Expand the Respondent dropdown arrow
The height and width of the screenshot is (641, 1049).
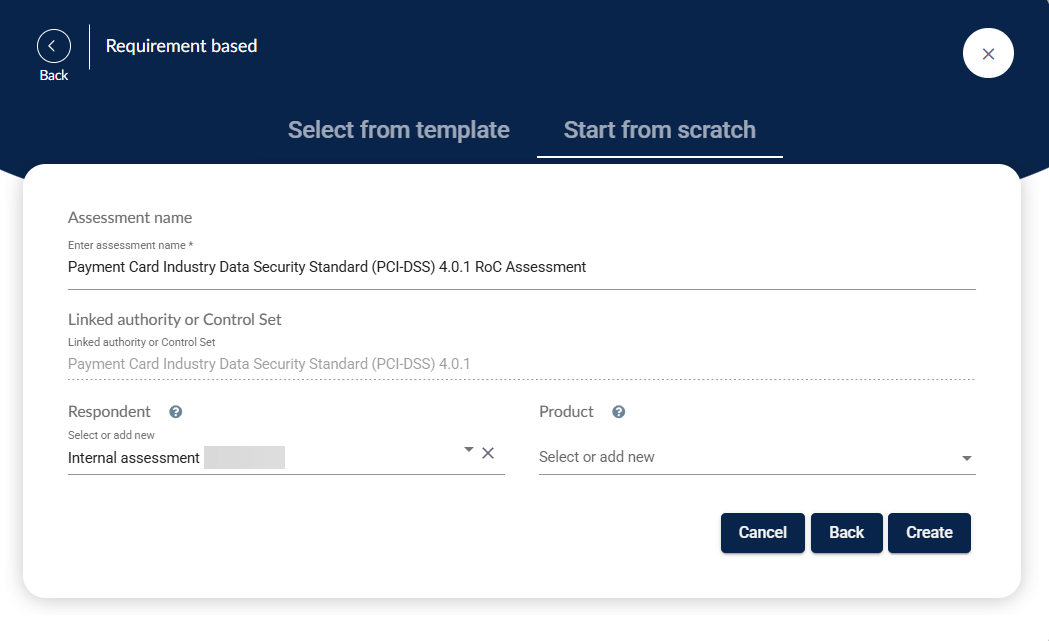(x=468, y=451)
